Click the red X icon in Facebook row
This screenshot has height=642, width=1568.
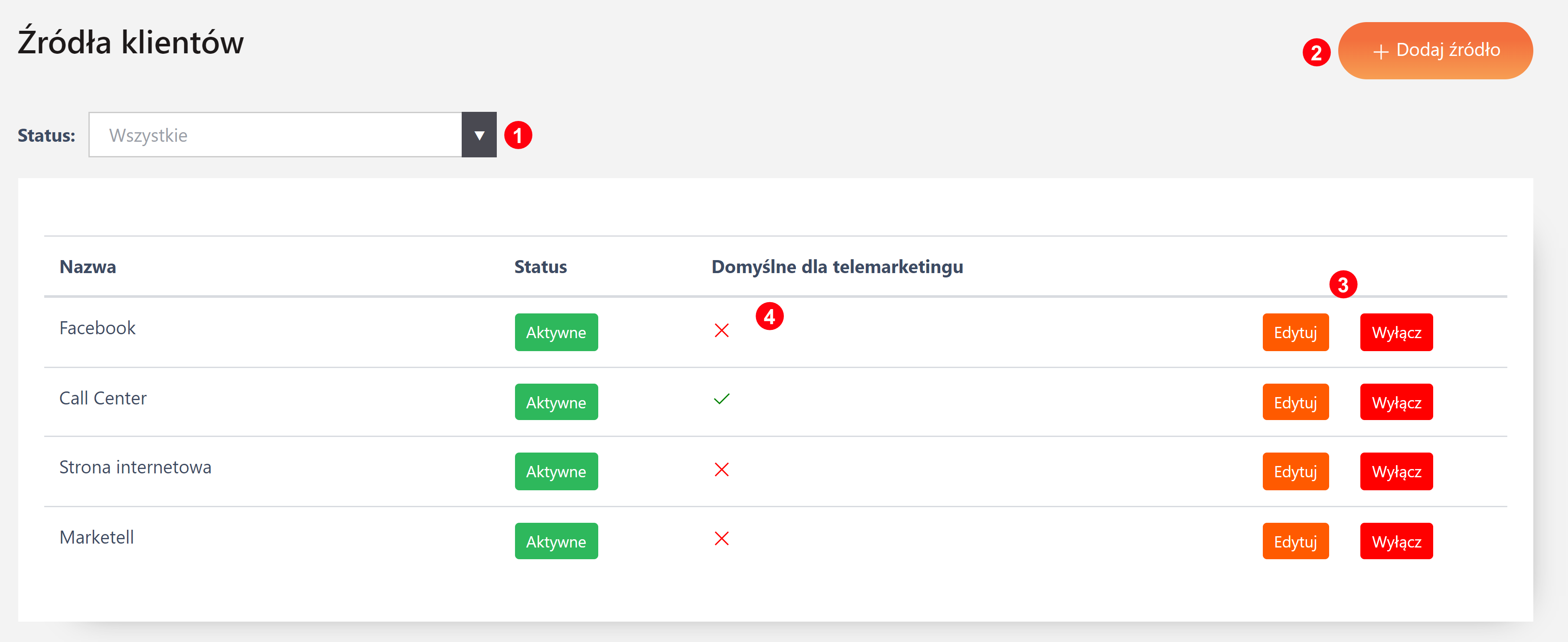pos(721,330)
